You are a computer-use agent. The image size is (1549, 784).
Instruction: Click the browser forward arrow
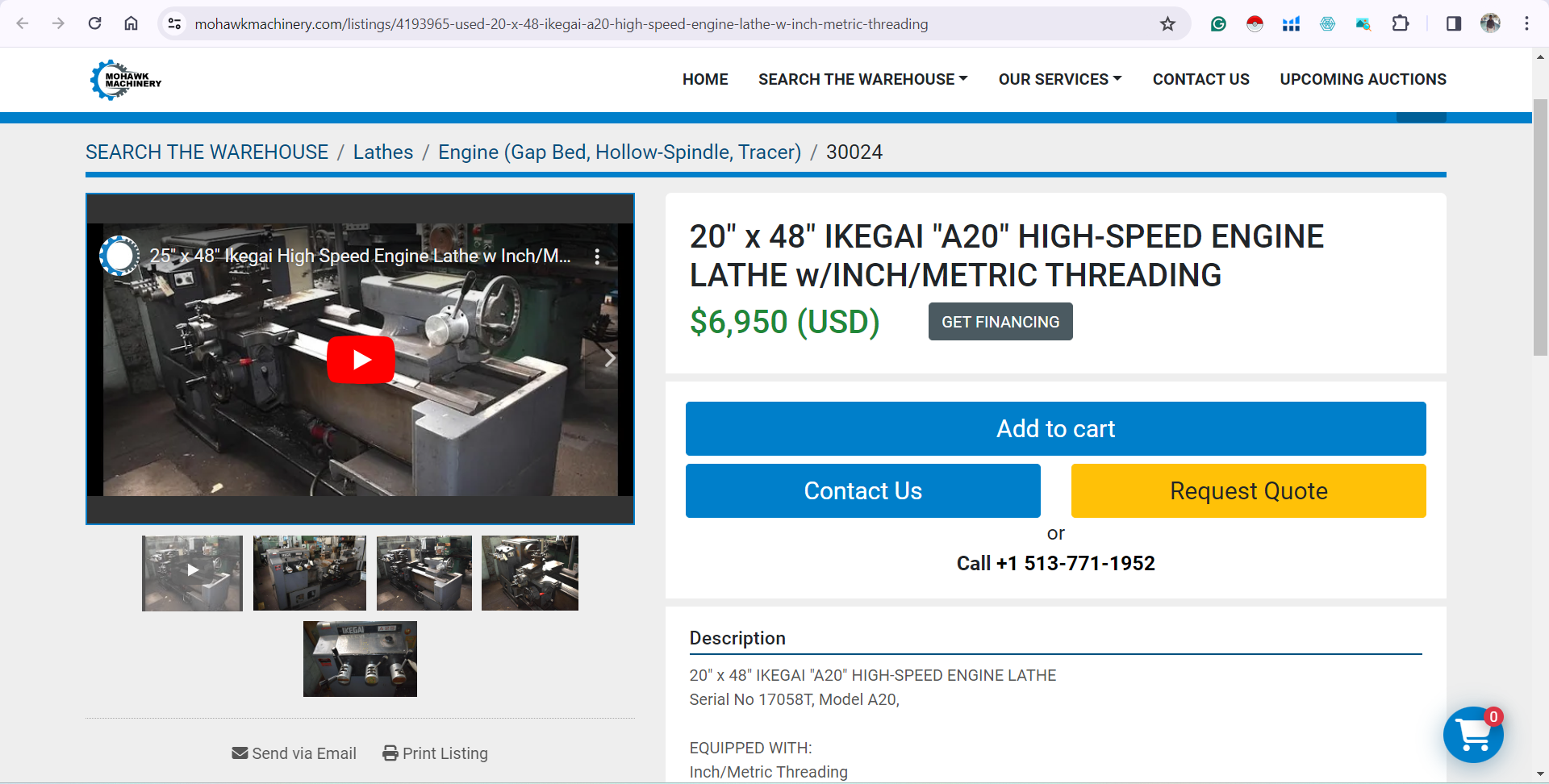point(58,23)
